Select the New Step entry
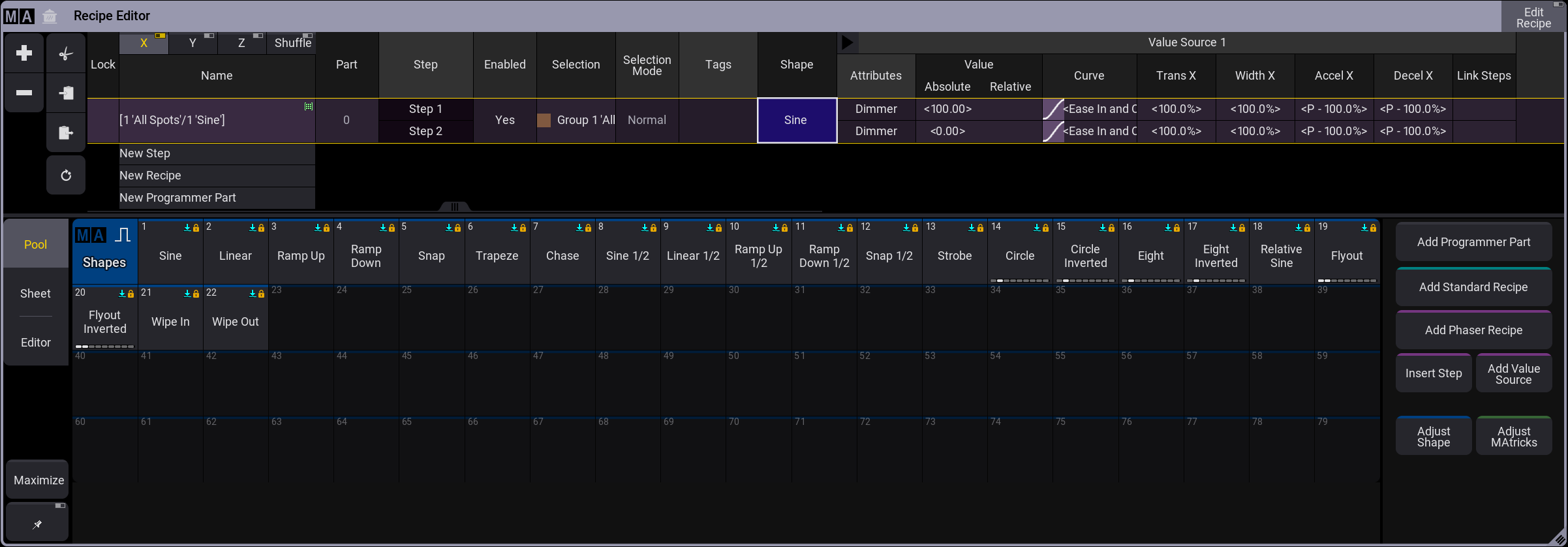The width and height of the screenshot is (1568, 547). click(x=217, y=153)
